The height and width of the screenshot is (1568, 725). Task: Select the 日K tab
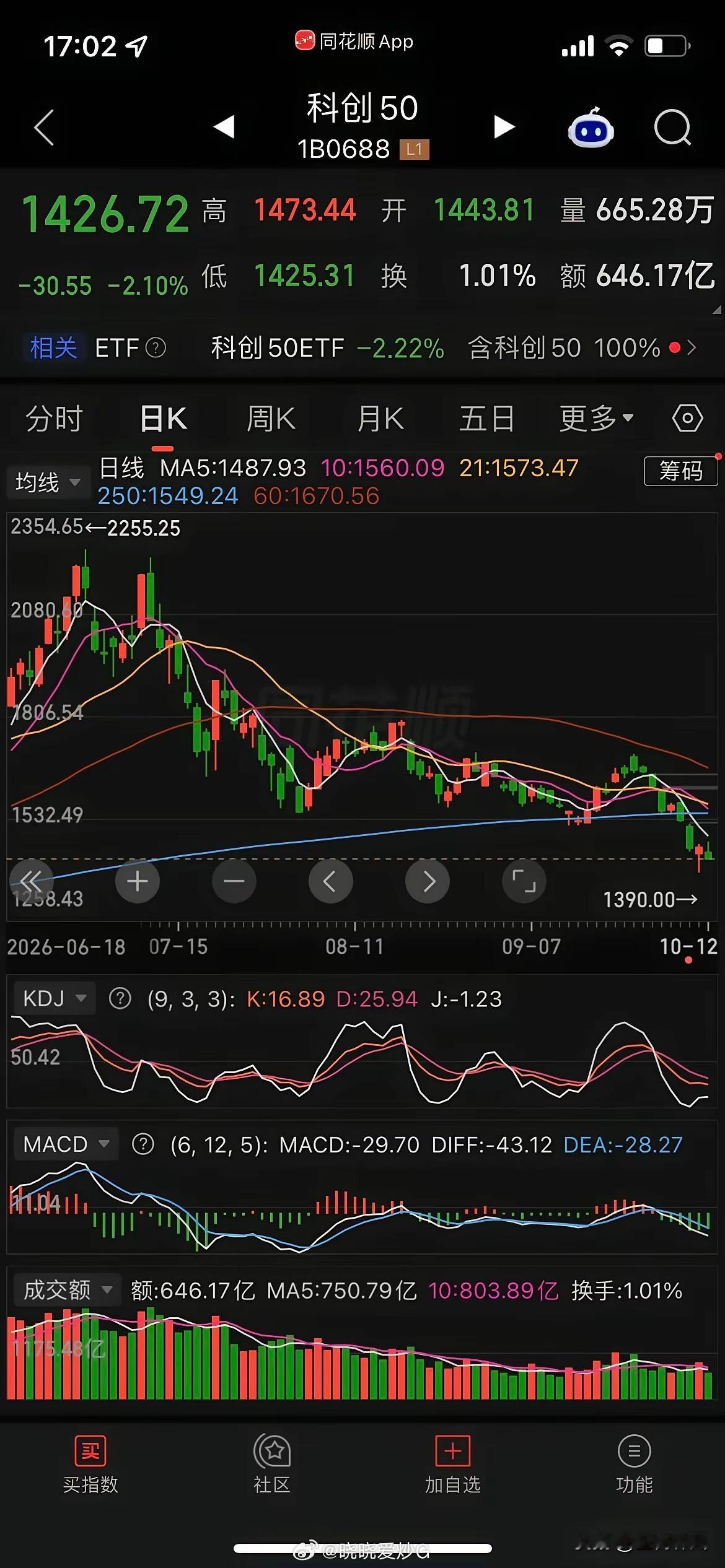click(163, 418)
